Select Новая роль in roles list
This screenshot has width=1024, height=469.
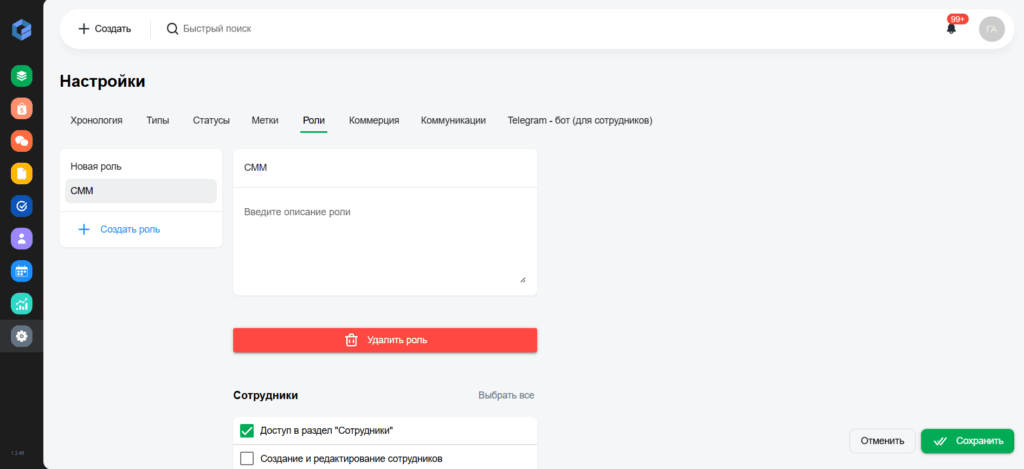tap(140, 167)
